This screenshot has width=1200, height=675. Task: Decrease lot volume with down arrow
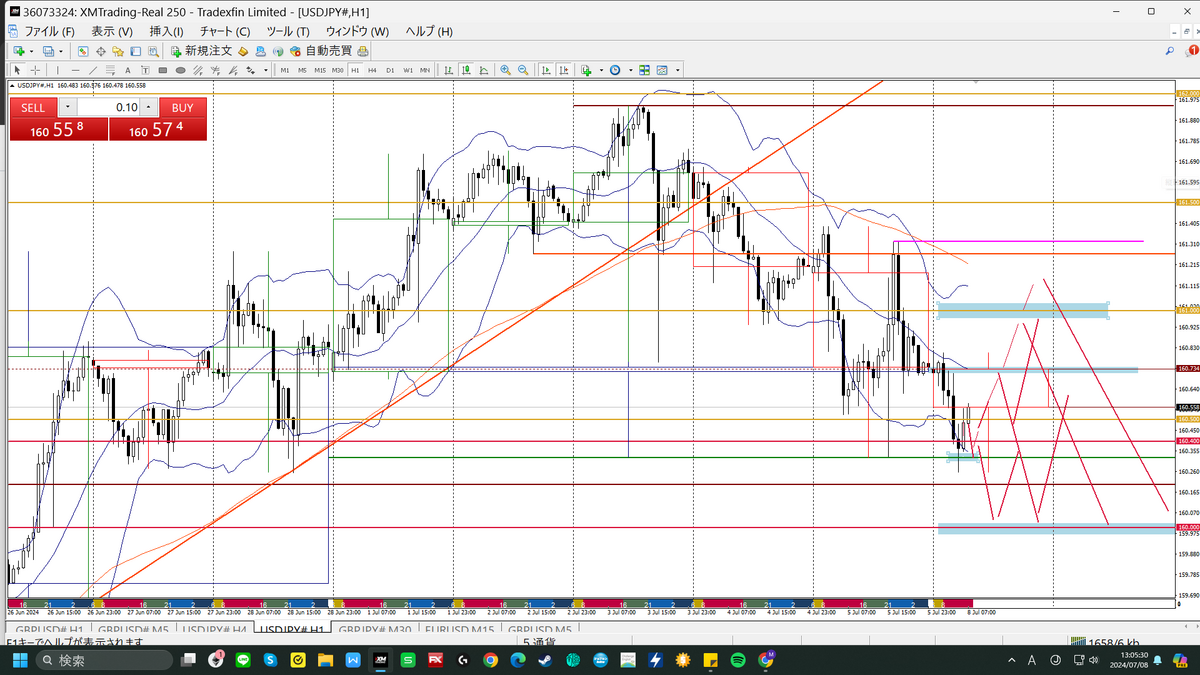[67, 107]
